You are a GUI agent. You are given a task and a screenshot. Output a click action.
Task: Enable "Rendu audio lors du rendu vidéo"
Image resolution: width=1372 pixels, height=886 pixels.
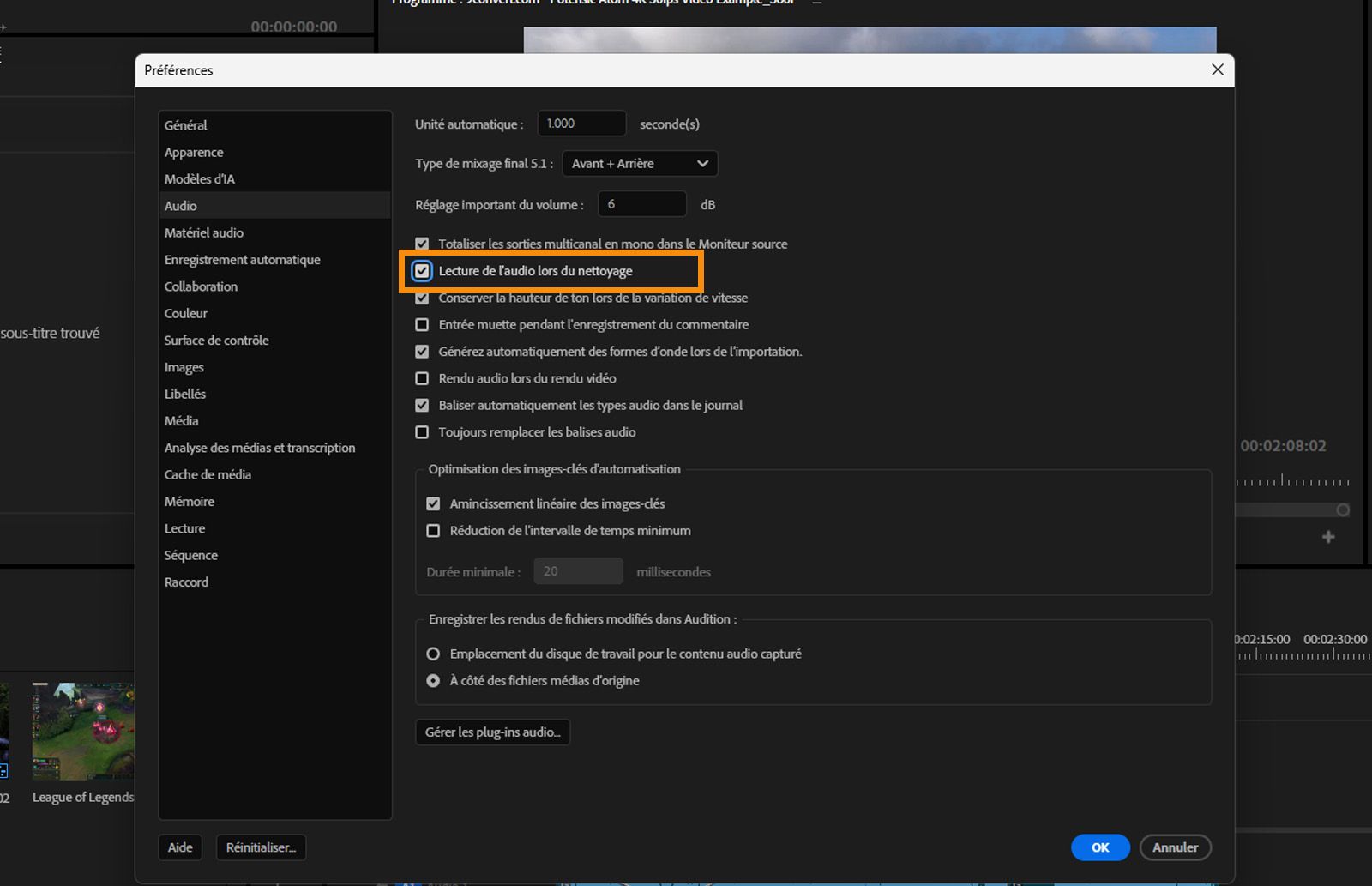point(422,377)
